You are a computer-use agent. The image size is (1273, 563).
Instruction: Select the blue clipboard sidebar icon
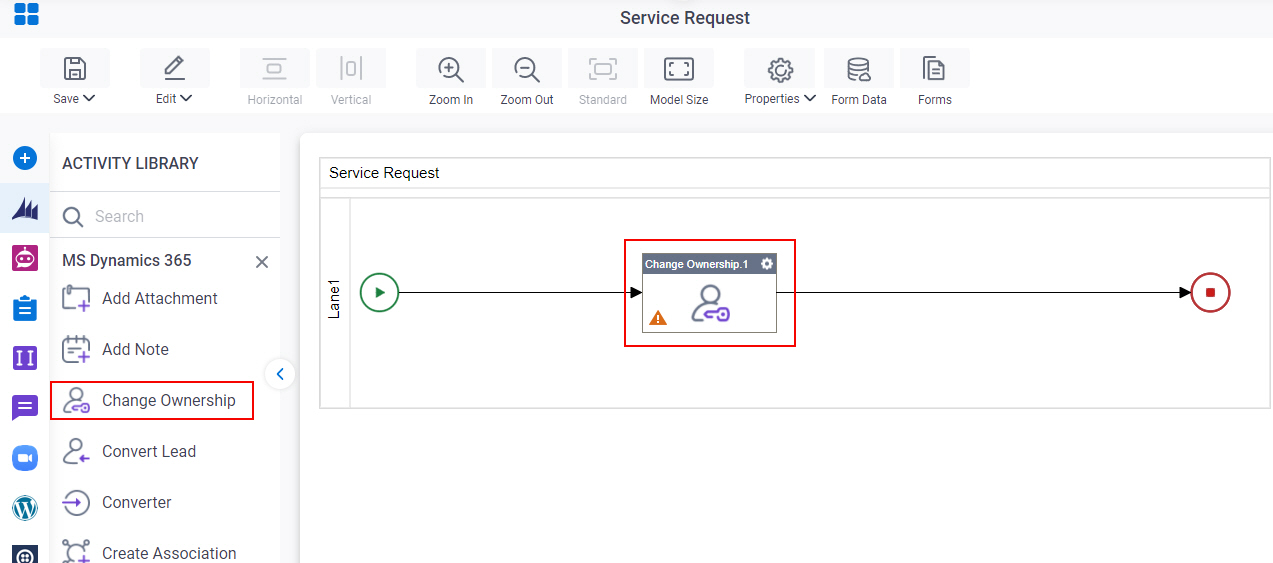click(x=25, y=308)
